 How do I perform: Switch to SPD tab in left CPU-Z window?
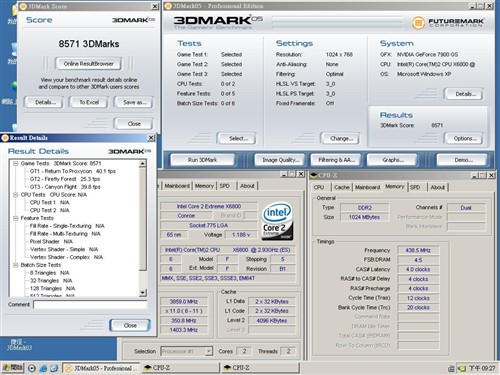point(225,186)
